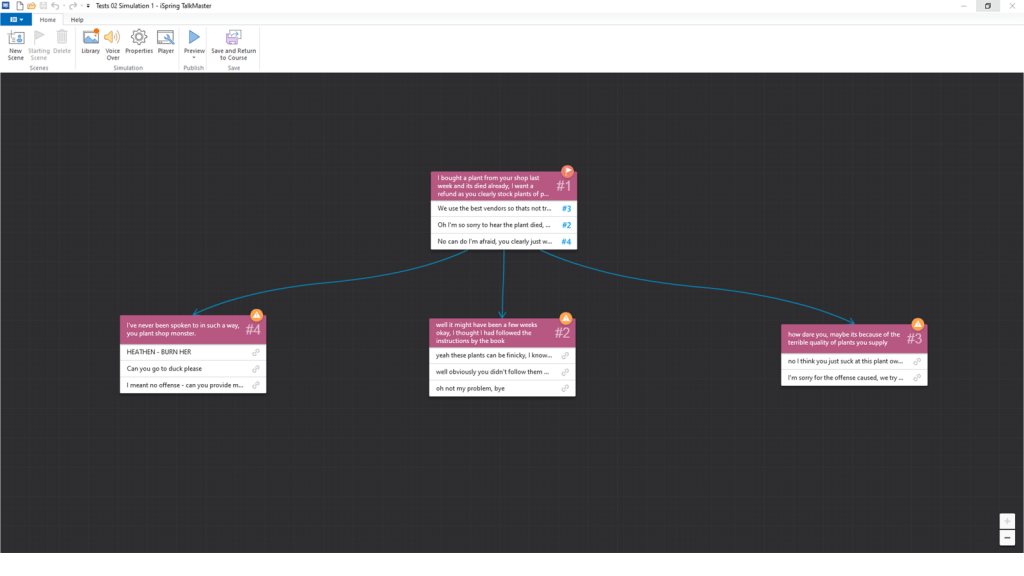The height and width of the screenshot is (576, 1024).
Task: Click link icon for 'Can you go to duck please'
Action: pyautogui.click(x=256, y=368)
